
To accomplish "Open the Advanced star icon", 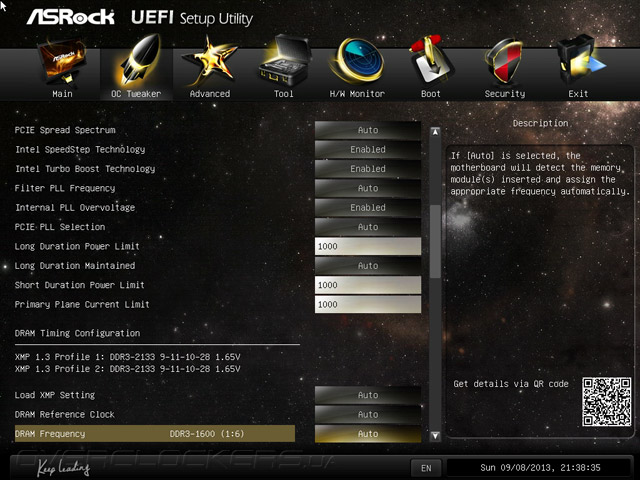I will [210, 61].
